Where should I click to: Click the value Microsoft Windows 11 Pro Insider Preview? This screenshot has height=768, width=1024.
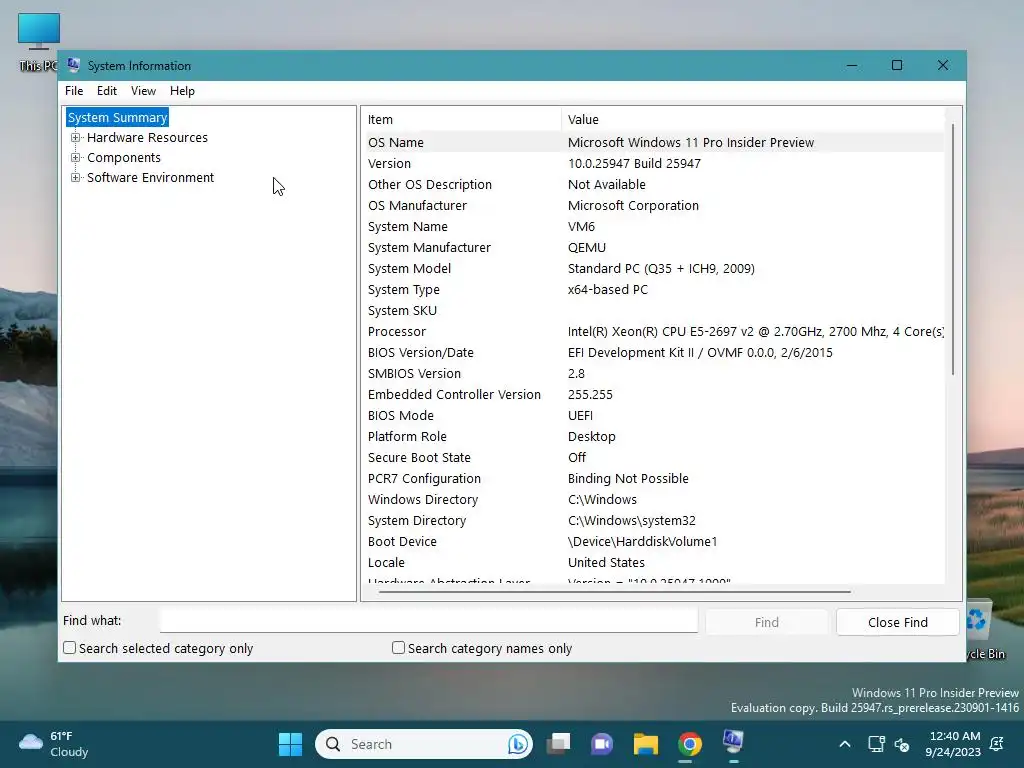coord(691,142)
